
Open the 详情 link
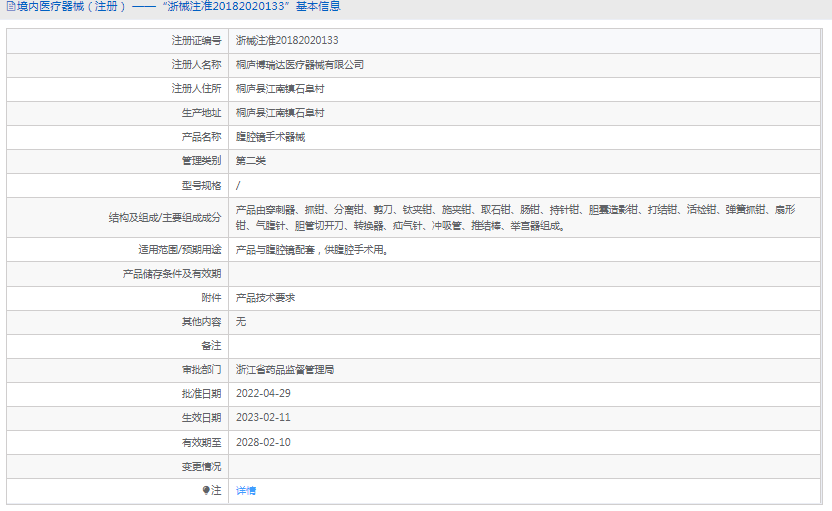[x=246, y=491]
